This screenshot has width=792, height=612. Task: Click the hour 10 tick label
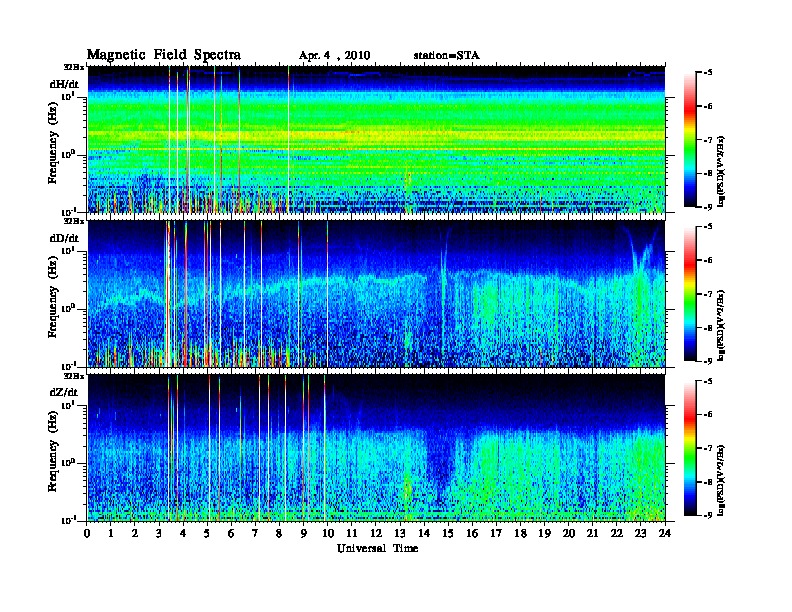pyautogui.click(x=328, y=533)
